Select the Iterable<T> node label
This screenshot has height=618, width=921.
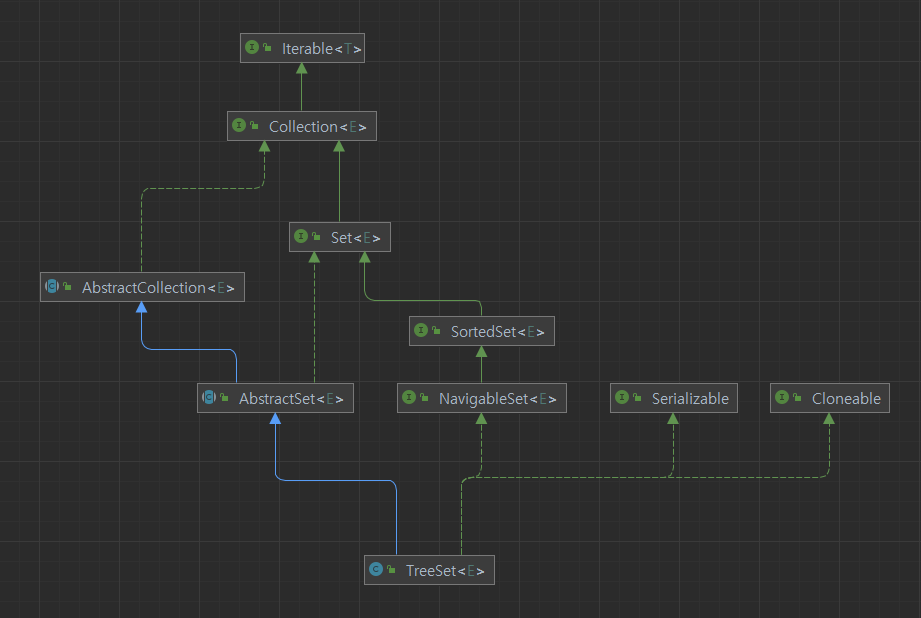click(x=321, y=49)
